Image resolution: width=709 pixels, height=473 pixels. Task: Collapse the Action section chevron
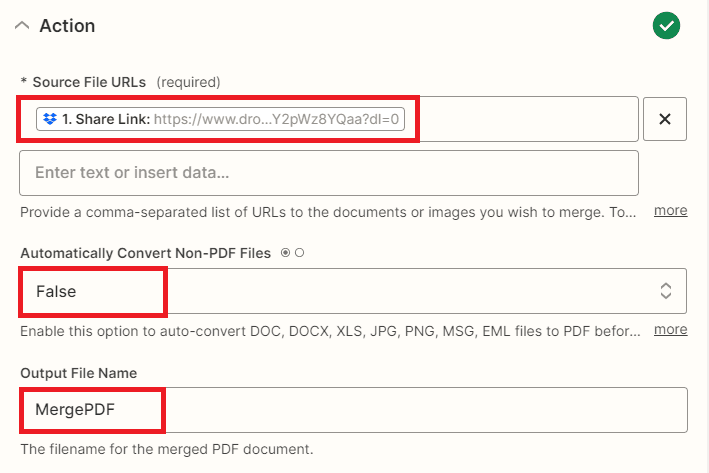[22, 27]
